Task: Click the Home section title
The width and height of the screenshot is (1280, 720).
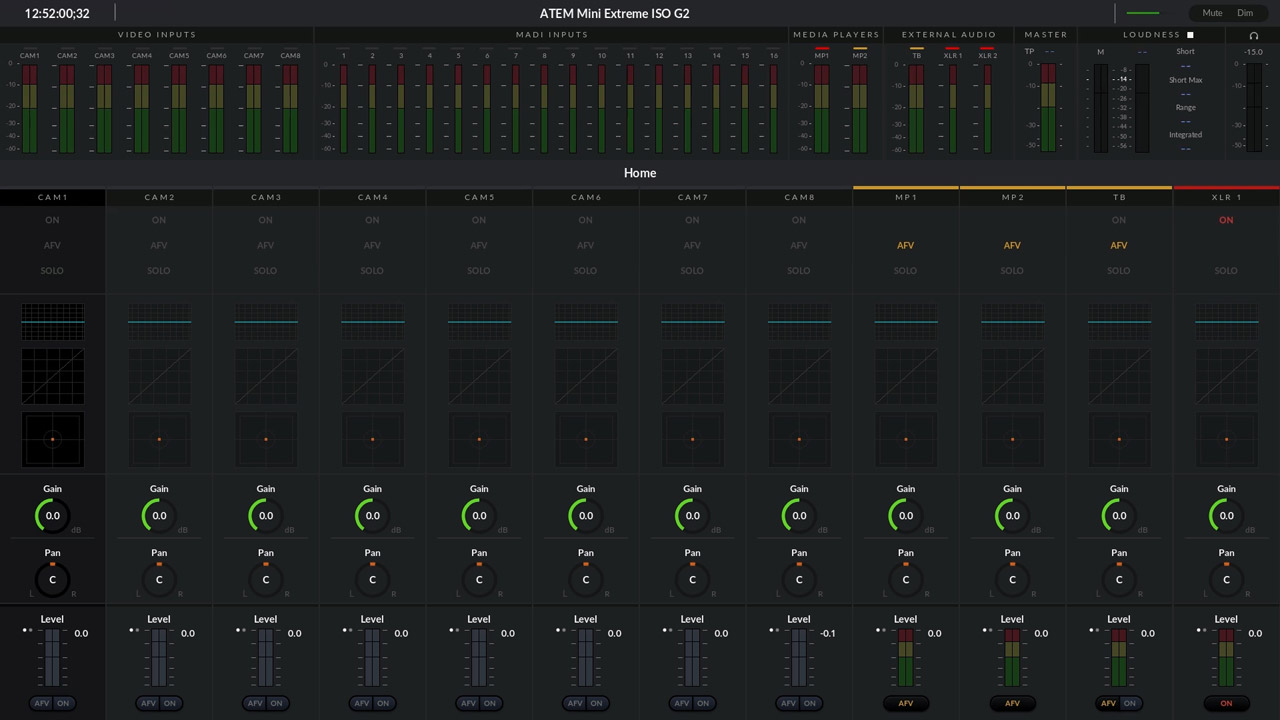Action: (640, 173)
